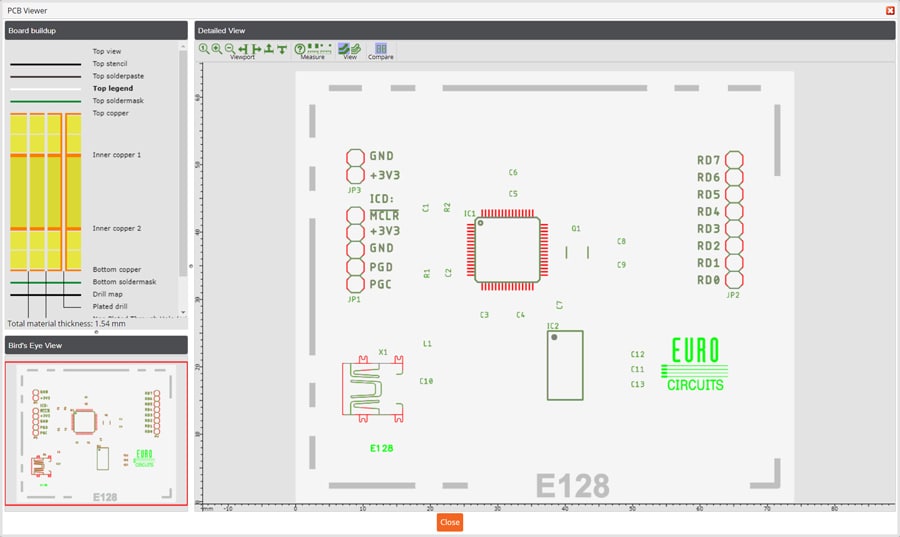This screenshot has height=537, width=900.
Task: Click the Q1 component label
Action: click(576, 228)
